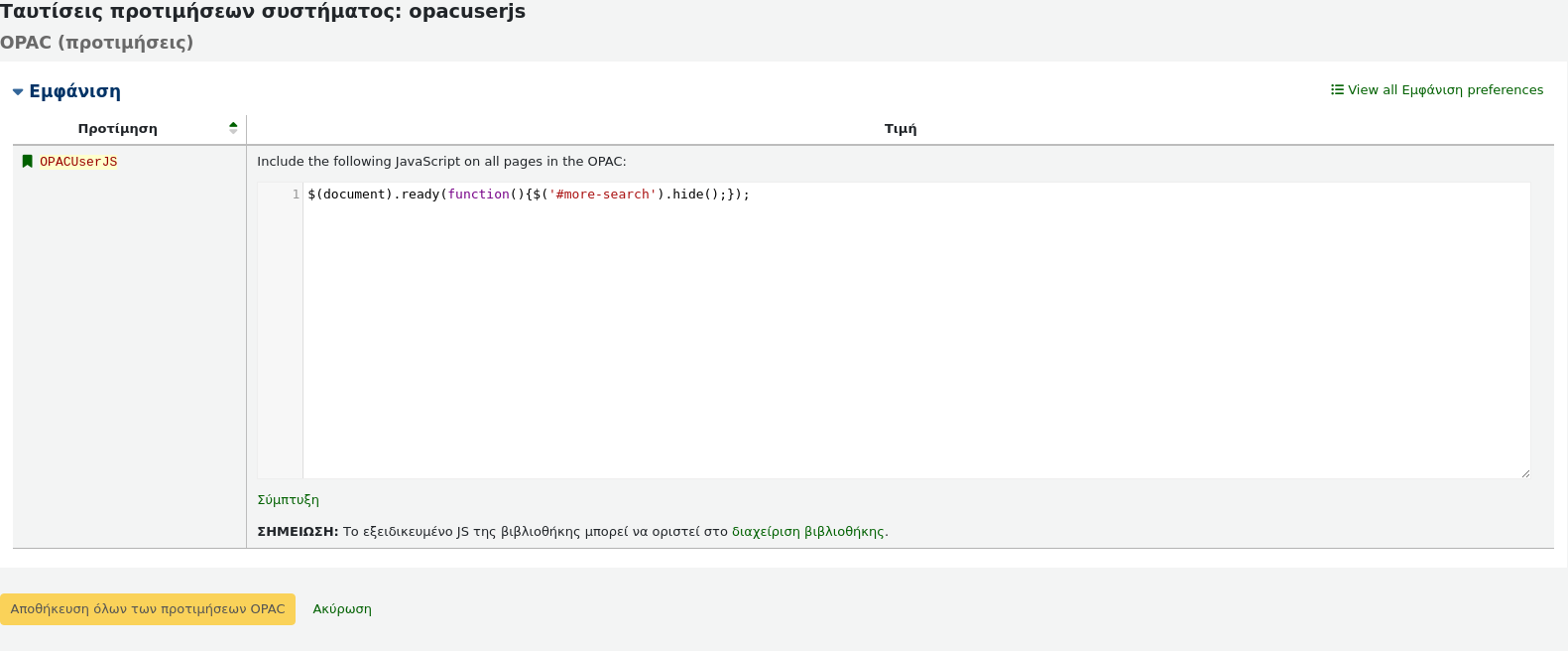Click the sort arrows in Προτίμηση header
The height and width of the screenshot is (651, 1568).
[233, 128]
